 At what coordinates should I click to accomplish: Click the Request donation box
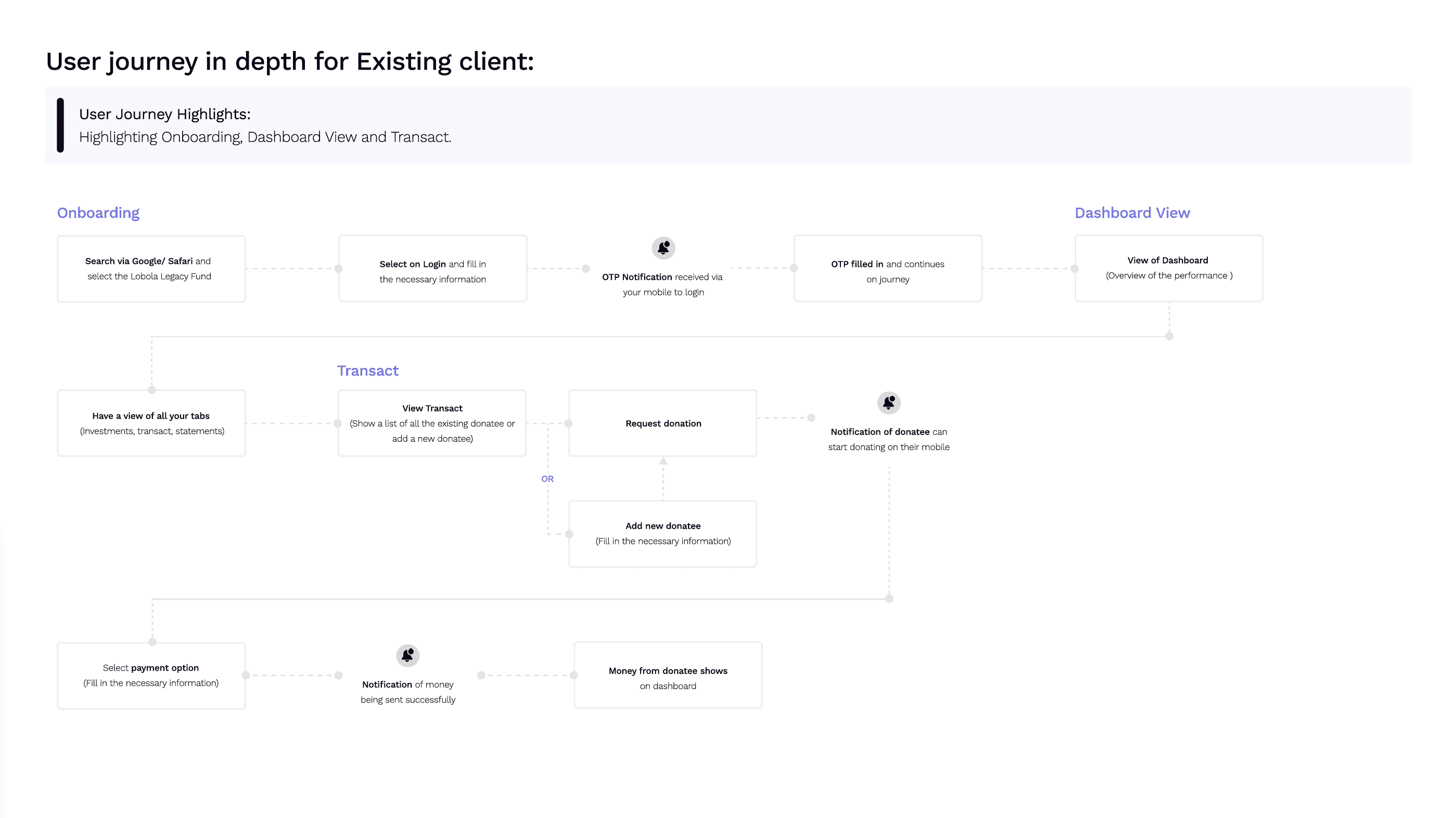[662, 424]
